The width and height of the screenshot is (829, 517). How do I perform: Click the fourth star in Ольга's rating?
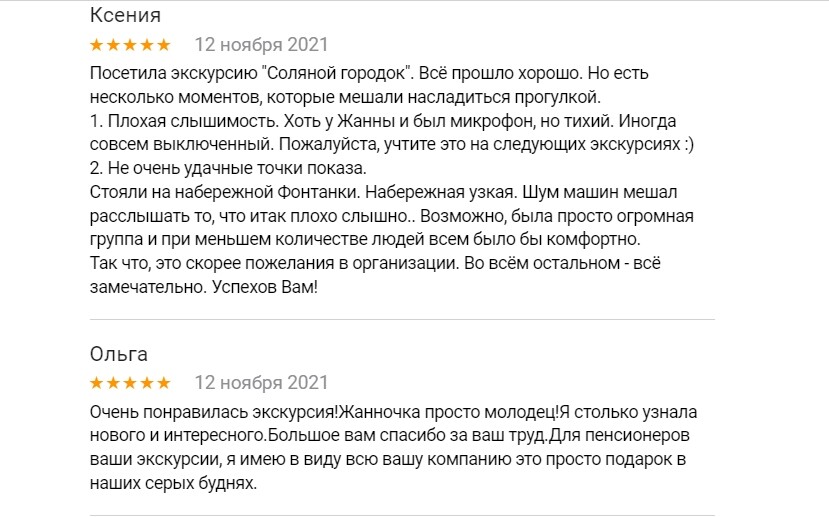[147, 383]
